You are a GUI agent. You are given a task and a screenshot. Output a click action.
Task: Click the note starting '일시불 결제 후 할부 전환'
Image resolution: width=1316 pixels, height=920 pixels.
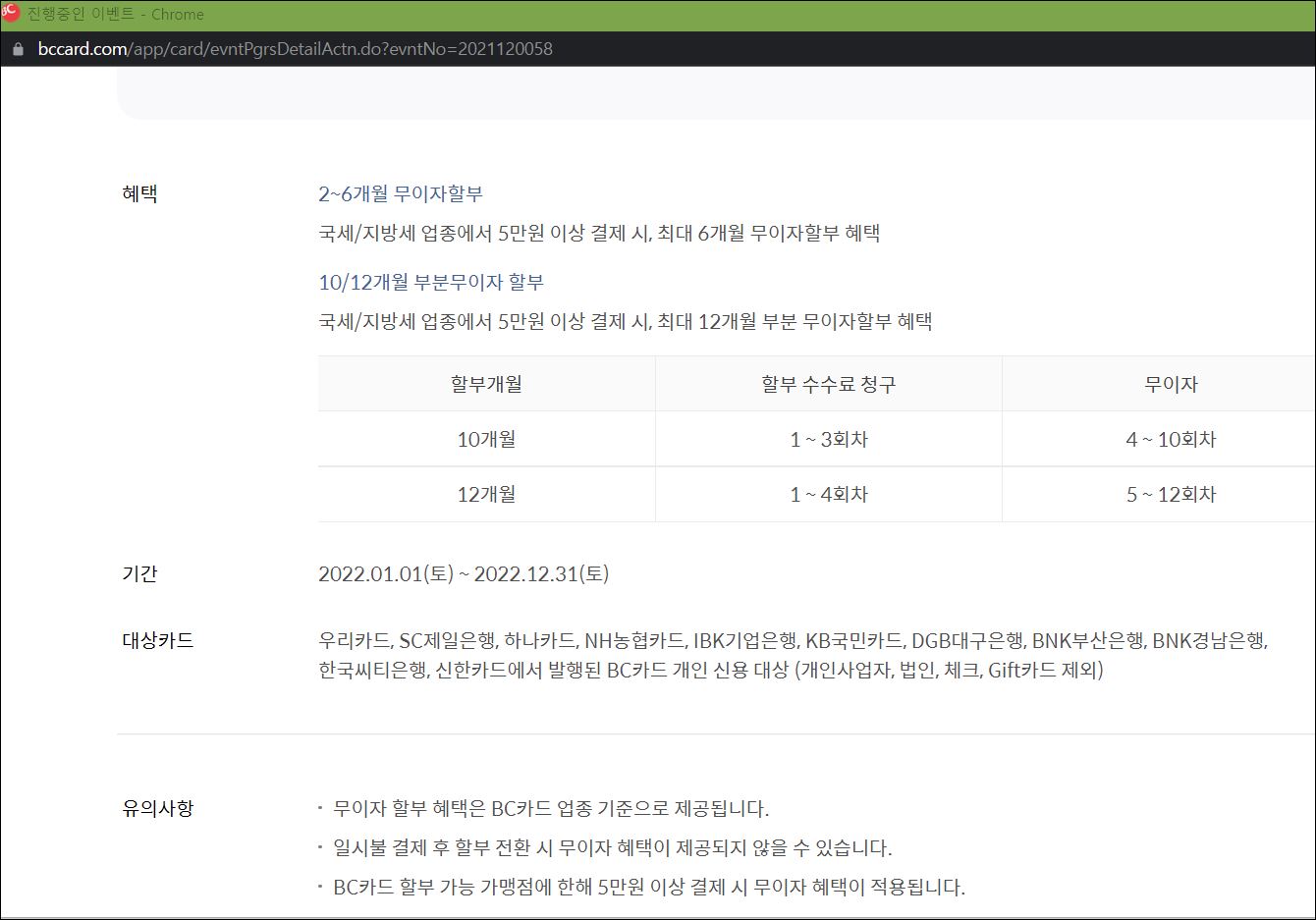click(x=613, y=847)
